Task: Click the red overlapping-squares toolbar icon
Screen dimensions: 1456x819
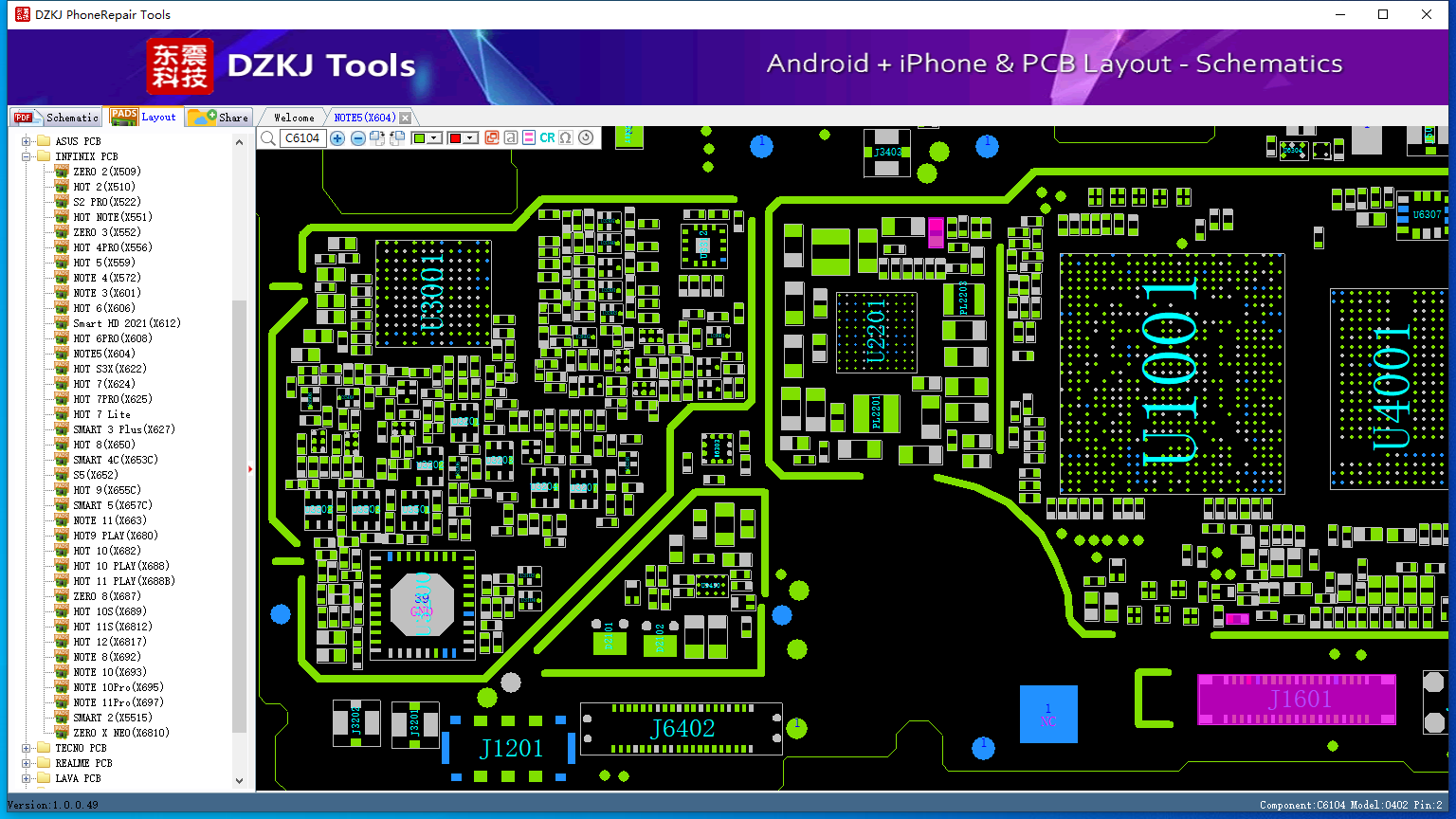Action: 492,138
